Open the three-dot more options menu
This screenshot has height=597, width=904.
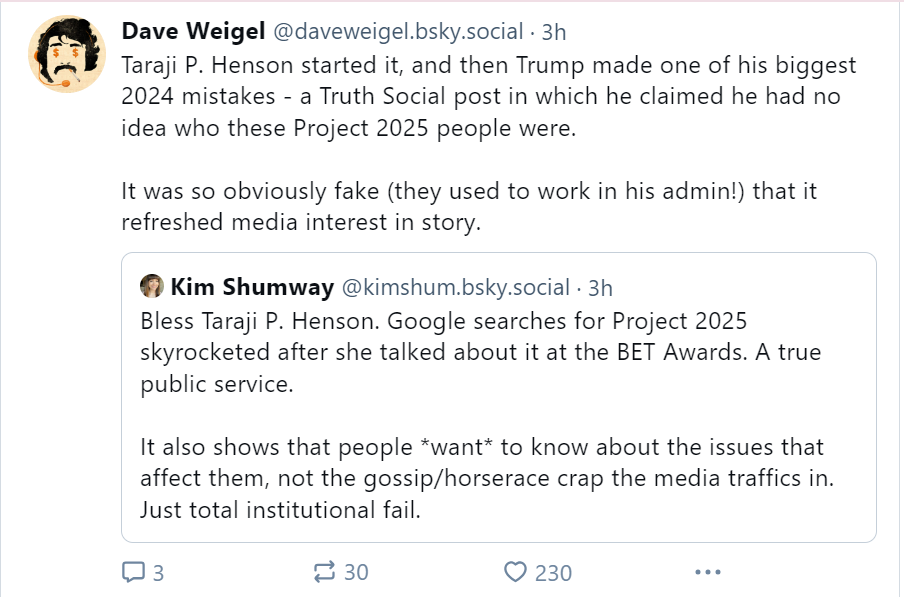(707, 572)
